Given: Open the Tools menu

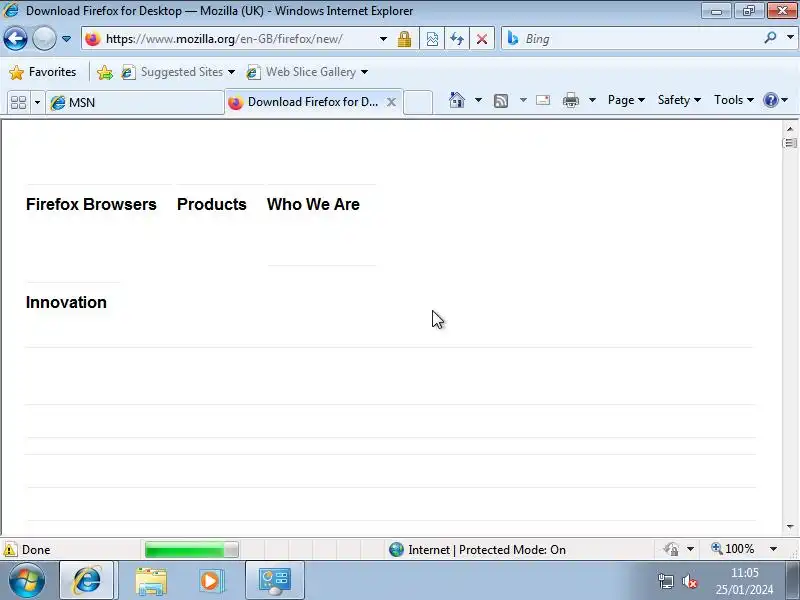Looking at the screenshot, I should coord(734,100).
